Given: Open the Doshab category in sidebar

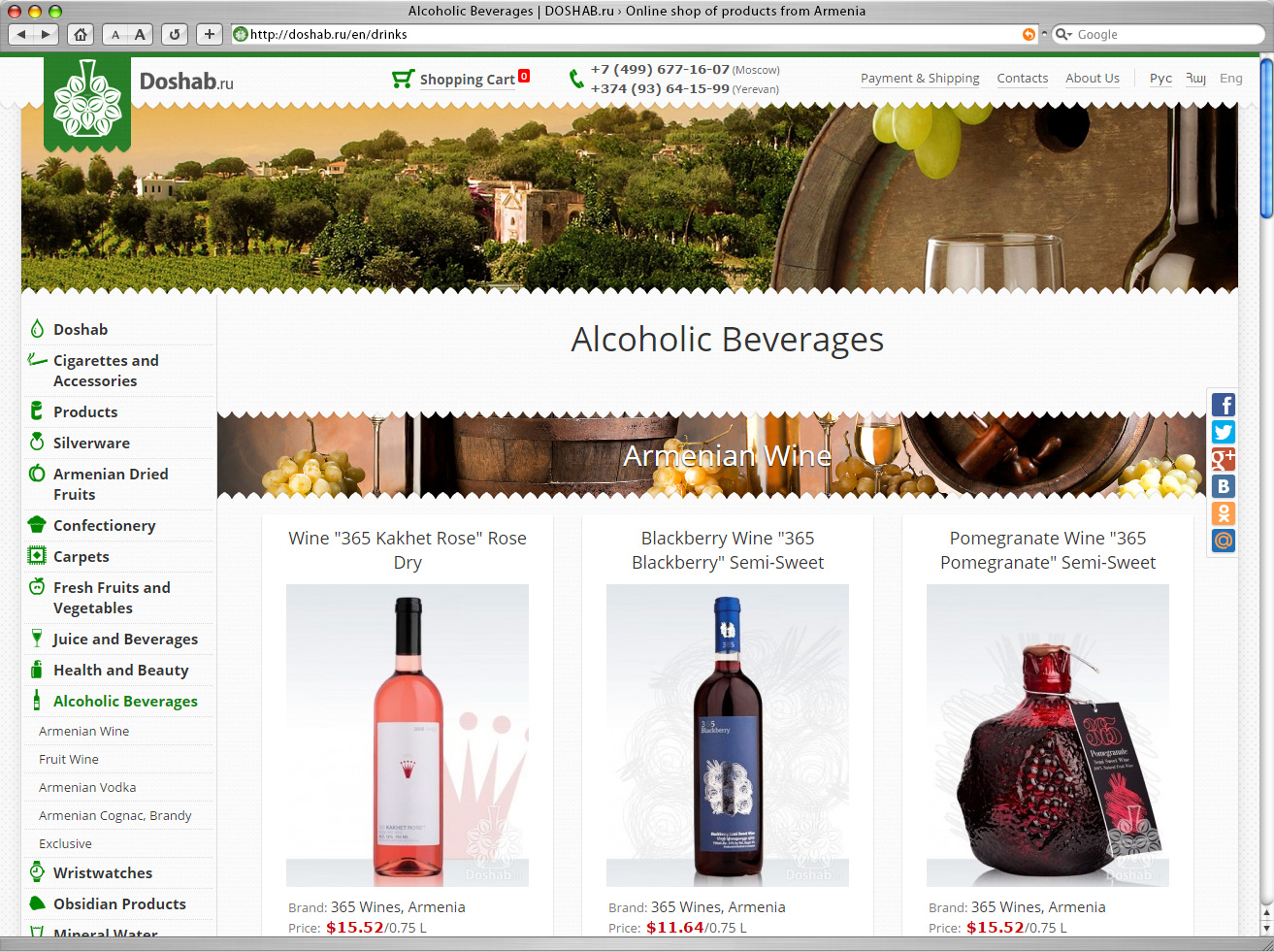Looking at the screenshot, I should tap(81, 330).
